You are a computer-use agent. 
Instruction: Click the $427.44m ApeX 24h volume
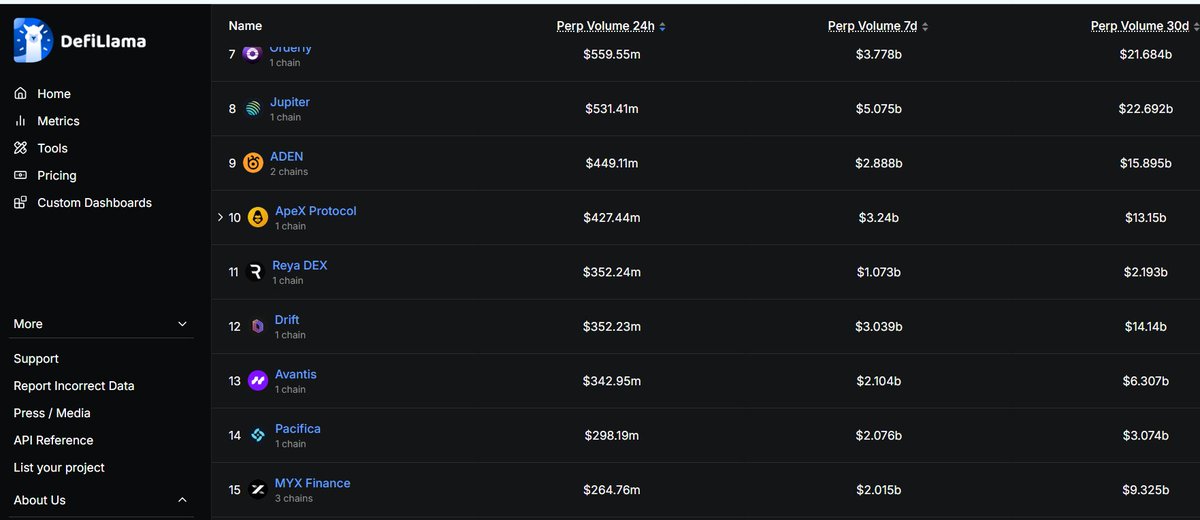pyautogui.click(x=612, y=217)
